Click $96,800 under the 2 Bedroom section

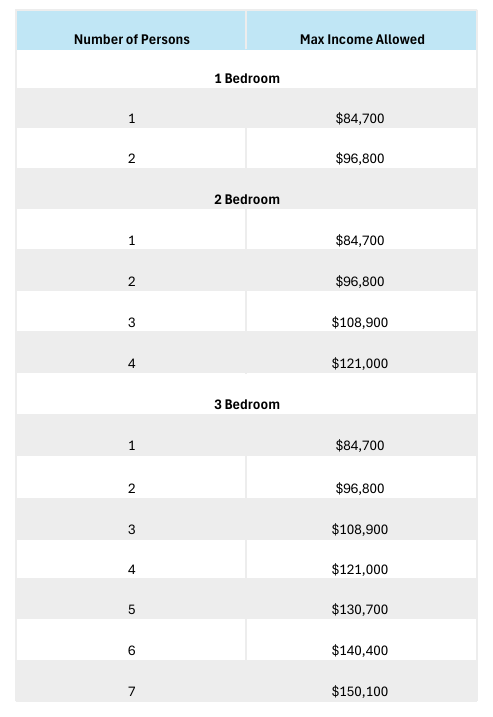[360, 281]
